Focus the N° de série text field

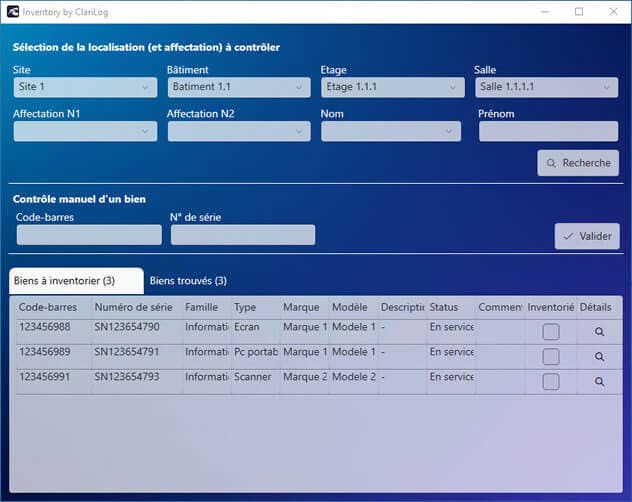pos(243,235)
